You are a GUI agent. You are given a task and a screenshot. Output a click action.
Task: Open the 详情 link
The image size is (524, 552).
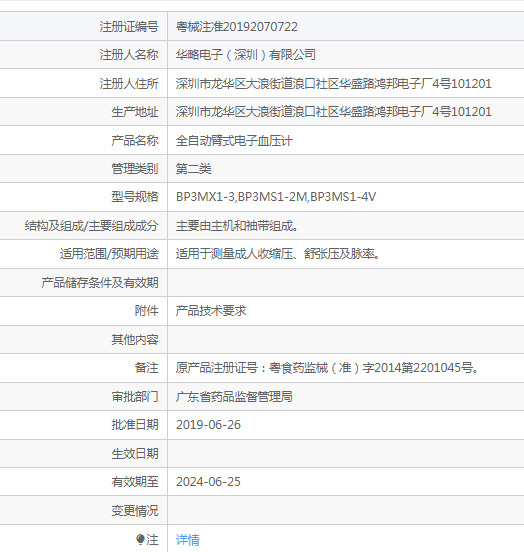tap(188, 540)
